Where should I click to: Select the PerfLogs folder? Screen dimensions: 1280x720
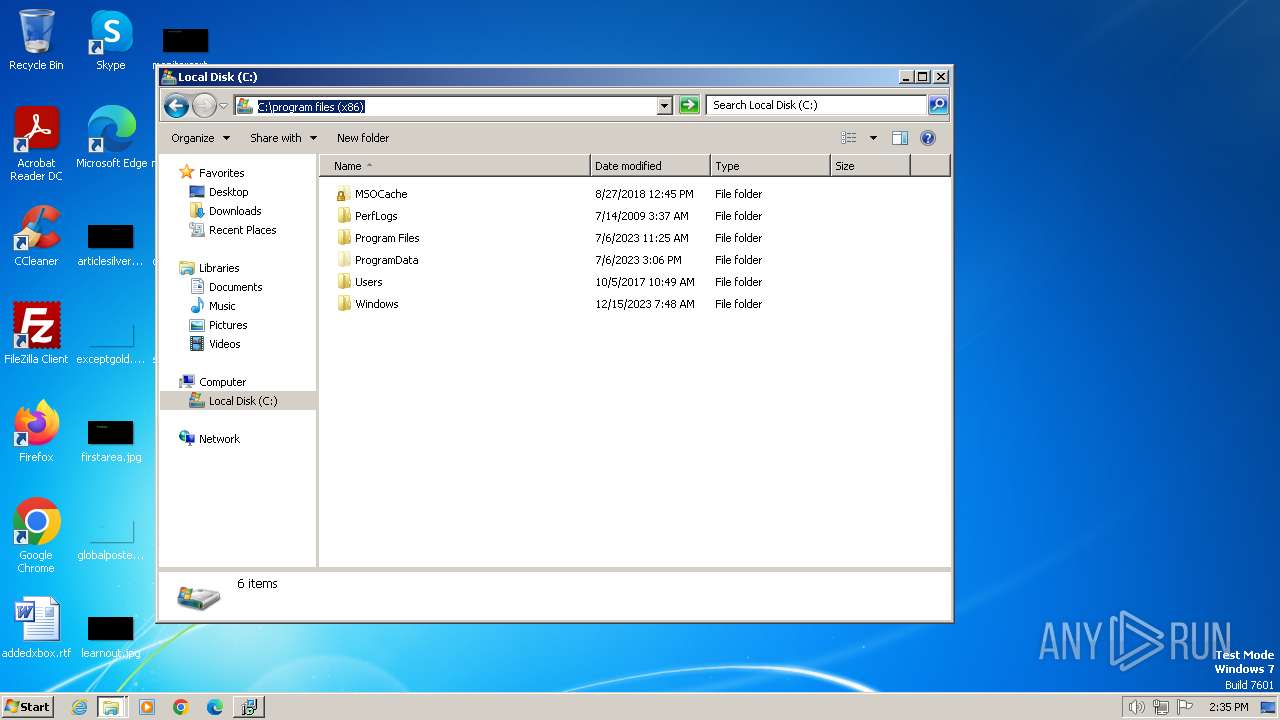tap(376, 216)
